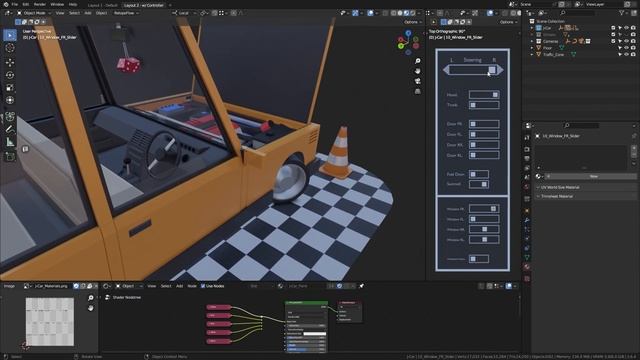Select the Transform tool
Image resolution: width=640 pixels, height=360 pixels.
point(10,100)
